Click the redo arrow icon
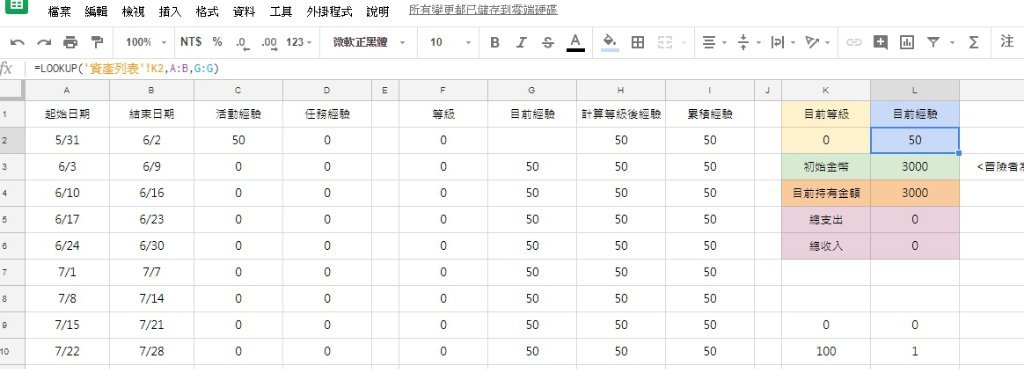 pyautogui.click(x=44, y=42)
